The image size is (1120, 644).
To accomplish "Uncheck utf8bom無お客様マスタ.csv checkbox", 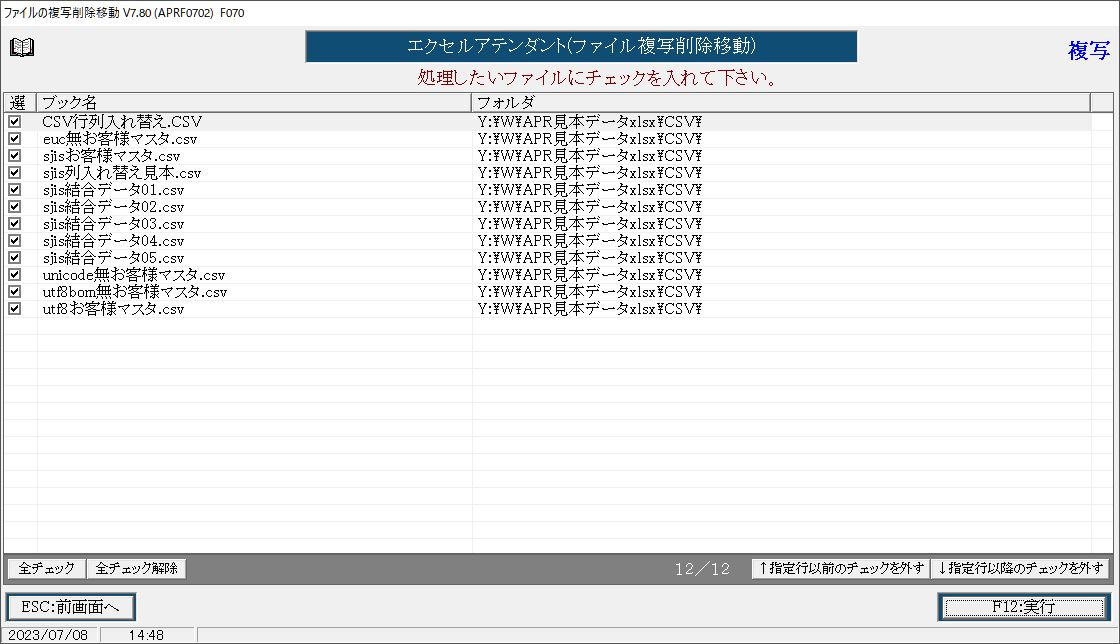I will pos(15,292).
